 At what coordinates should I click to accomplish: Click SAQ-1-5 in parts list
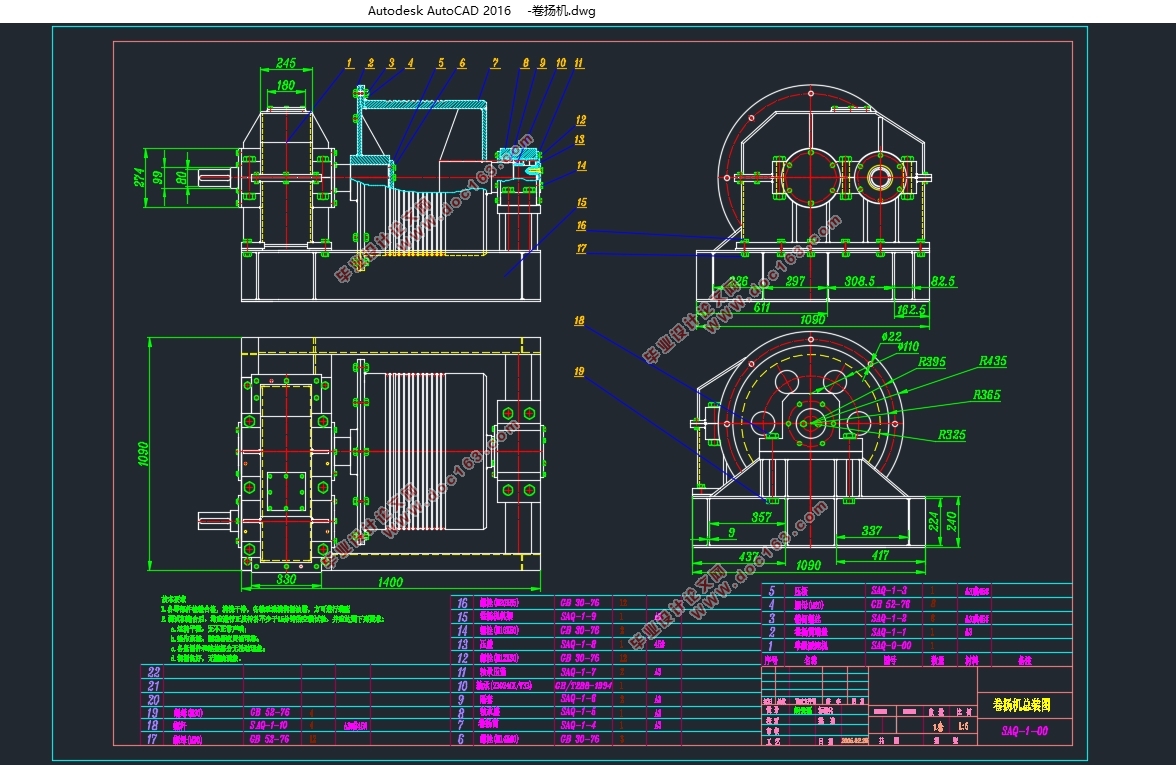pyautogui.click(x=579, y=711)
